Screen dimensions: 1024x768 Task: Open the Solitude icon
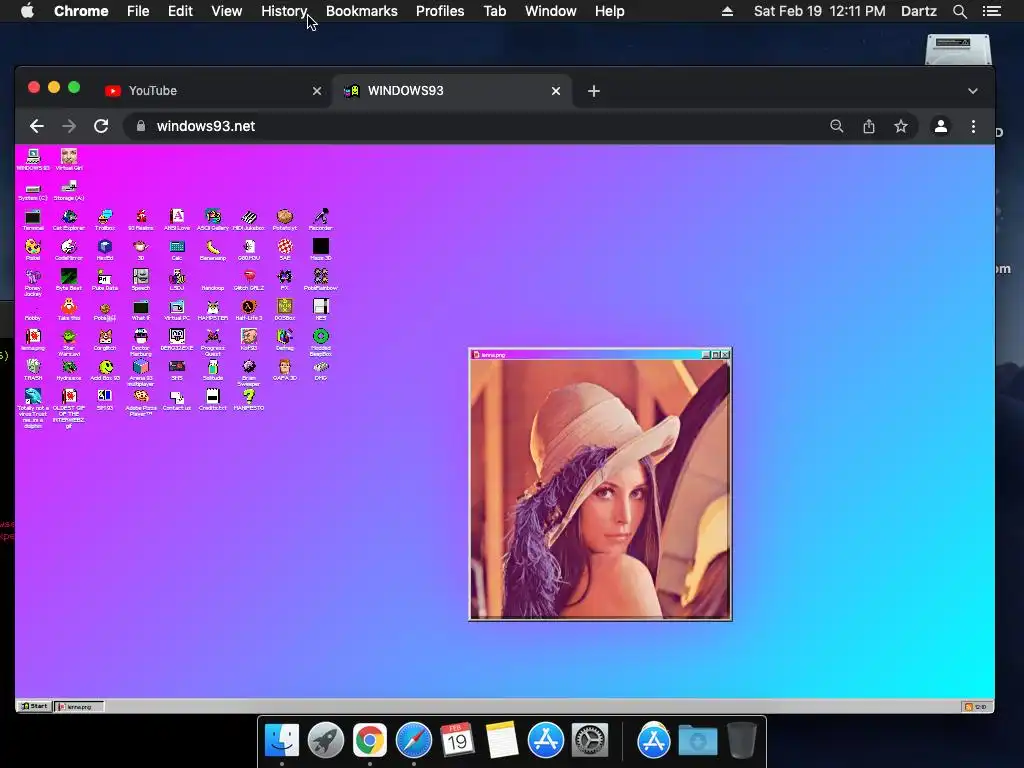(x=212, y=370)
